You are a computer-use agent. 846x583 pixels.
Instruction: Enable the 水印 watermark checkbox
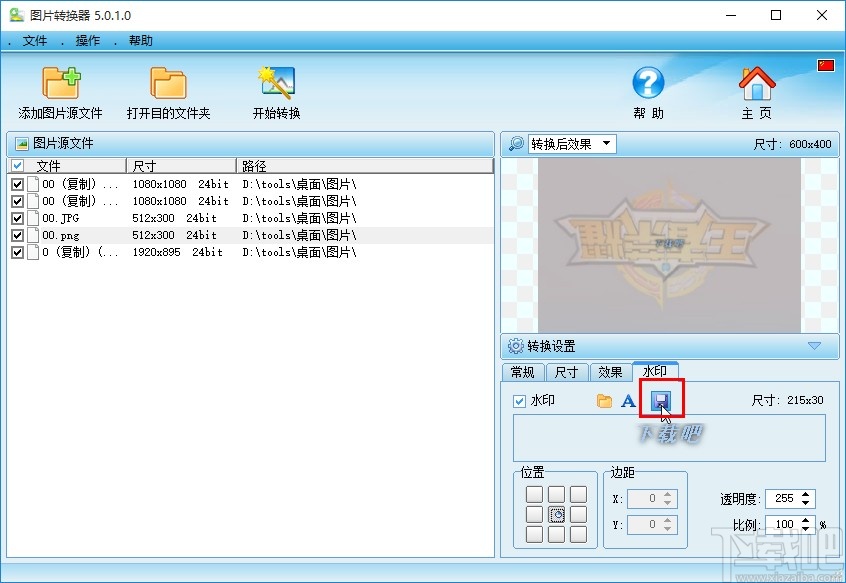[x=519, y=400]
